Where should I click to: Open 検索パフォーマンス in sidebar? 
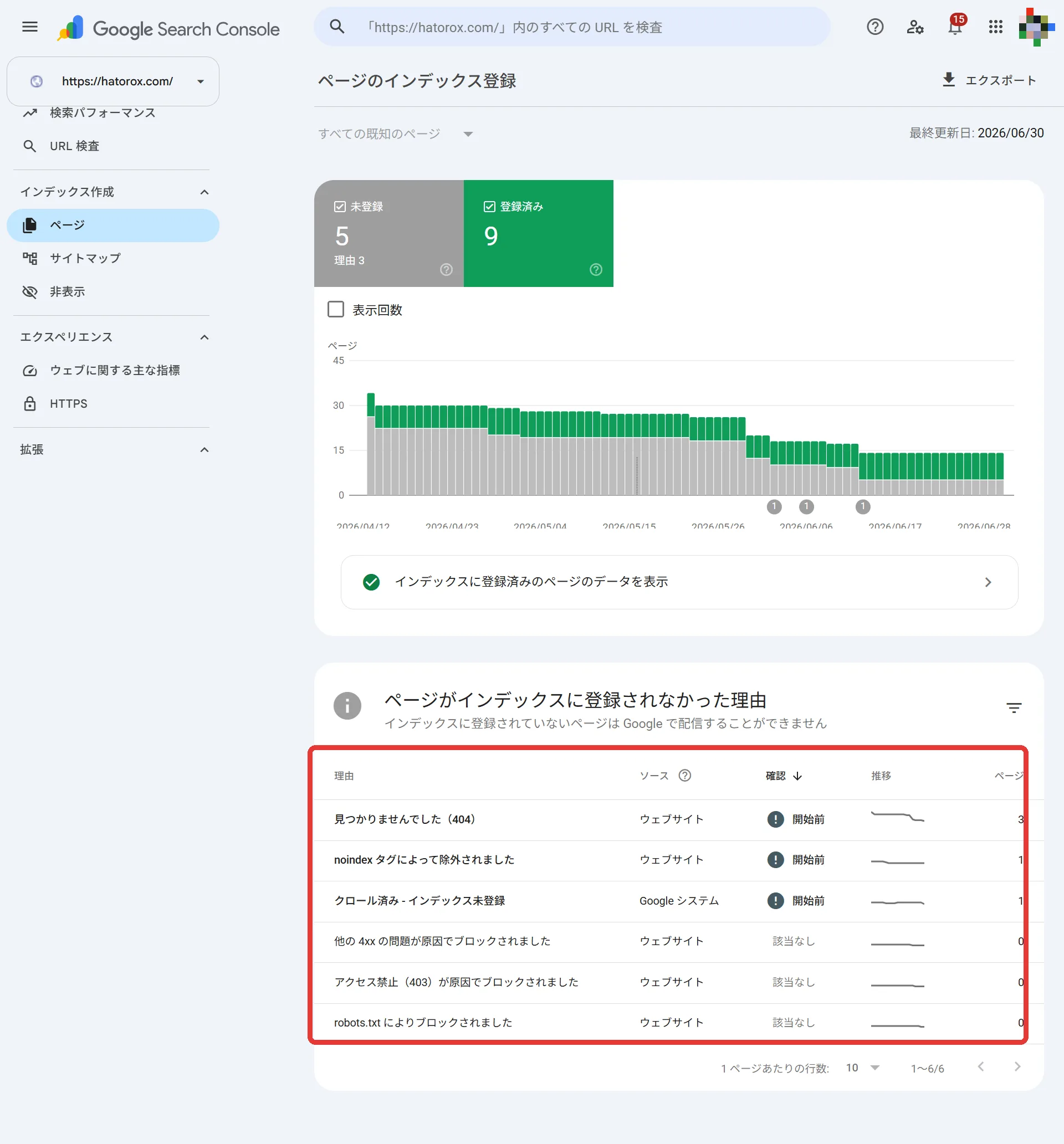pyautogui.click(x=113, y=113)
